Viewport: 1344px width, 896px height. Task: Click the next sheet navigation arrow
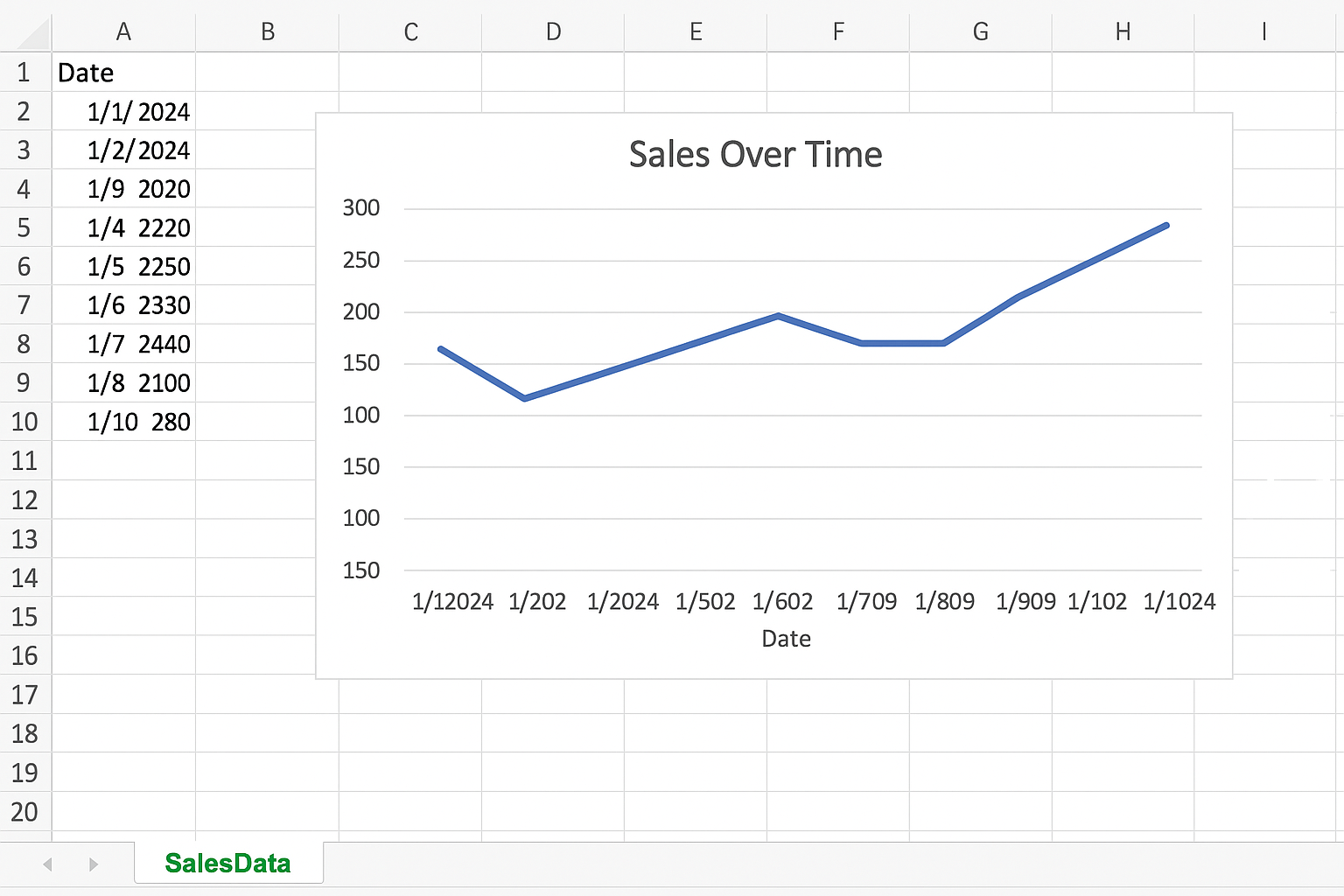click(94, 864)
